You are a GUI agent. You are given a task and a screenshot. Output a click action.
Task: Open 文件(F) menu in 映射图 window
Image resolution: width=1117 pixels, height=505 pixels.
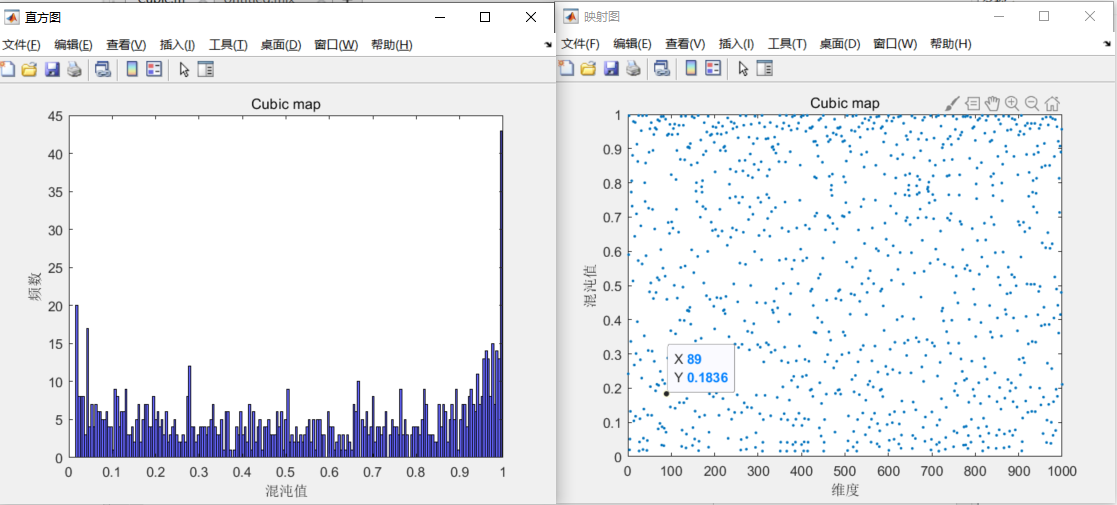click(x=581, y=44)
